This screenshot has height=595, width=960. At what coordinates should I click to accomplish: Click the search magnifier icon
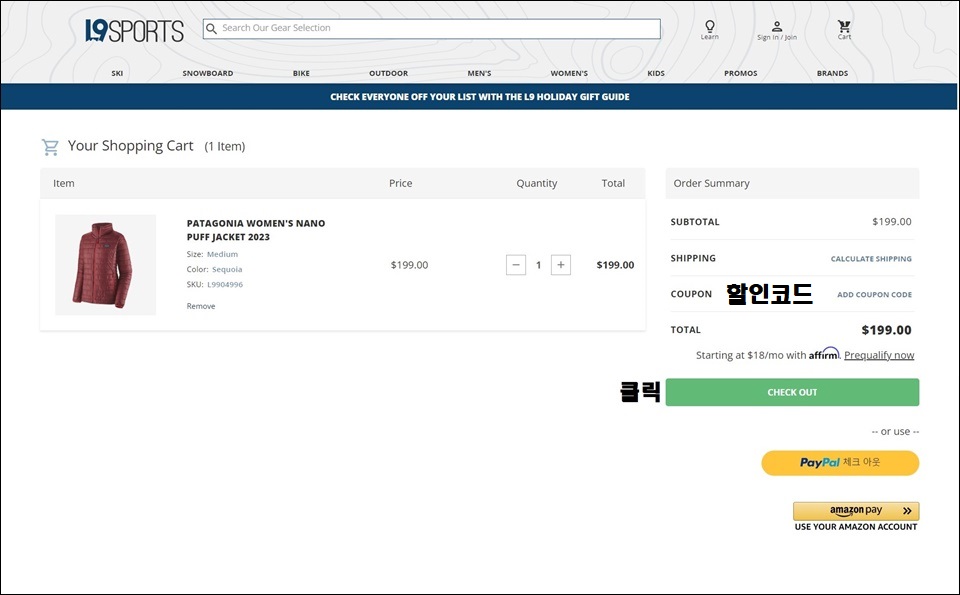211,29
